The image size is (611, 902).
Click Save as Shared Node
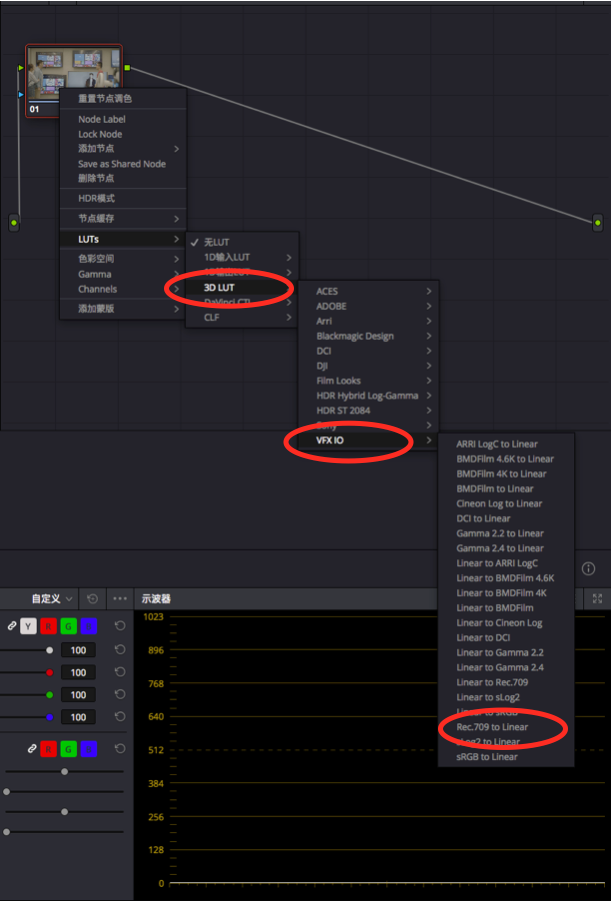122,164
